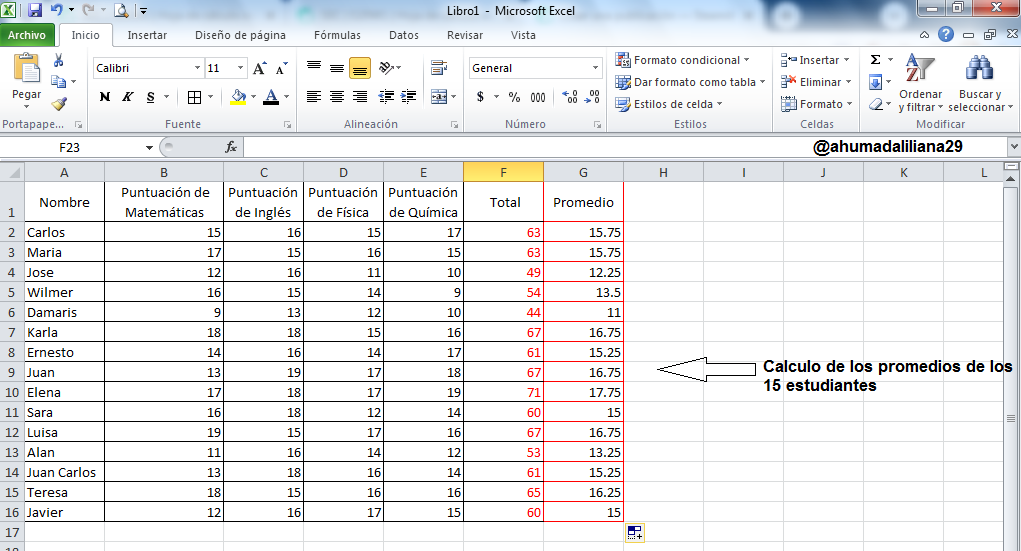The height and width of the screenshot is (551, 1021).
Task: Apply percent style format
Action: pos(514,97)
